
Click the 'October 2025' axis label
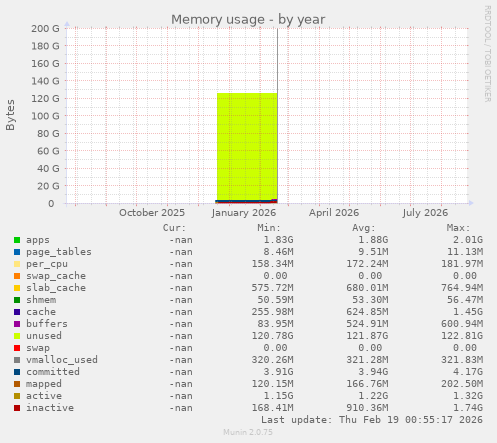152,213
